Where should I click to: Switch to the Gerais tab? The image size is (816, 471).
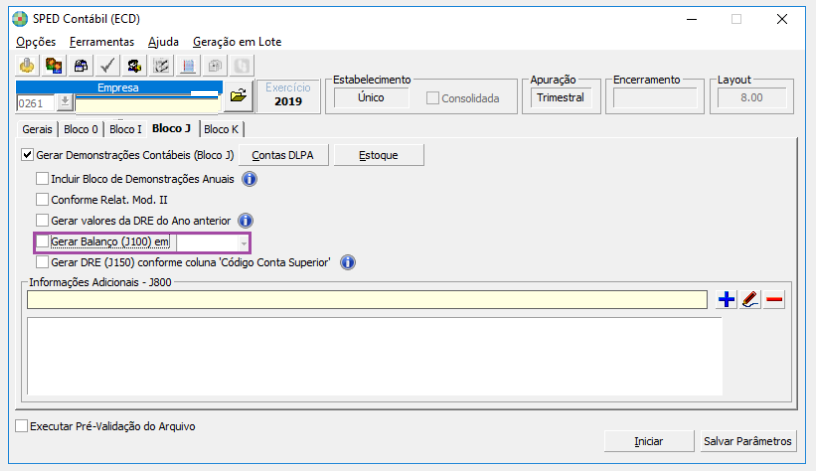pos(37,129)
